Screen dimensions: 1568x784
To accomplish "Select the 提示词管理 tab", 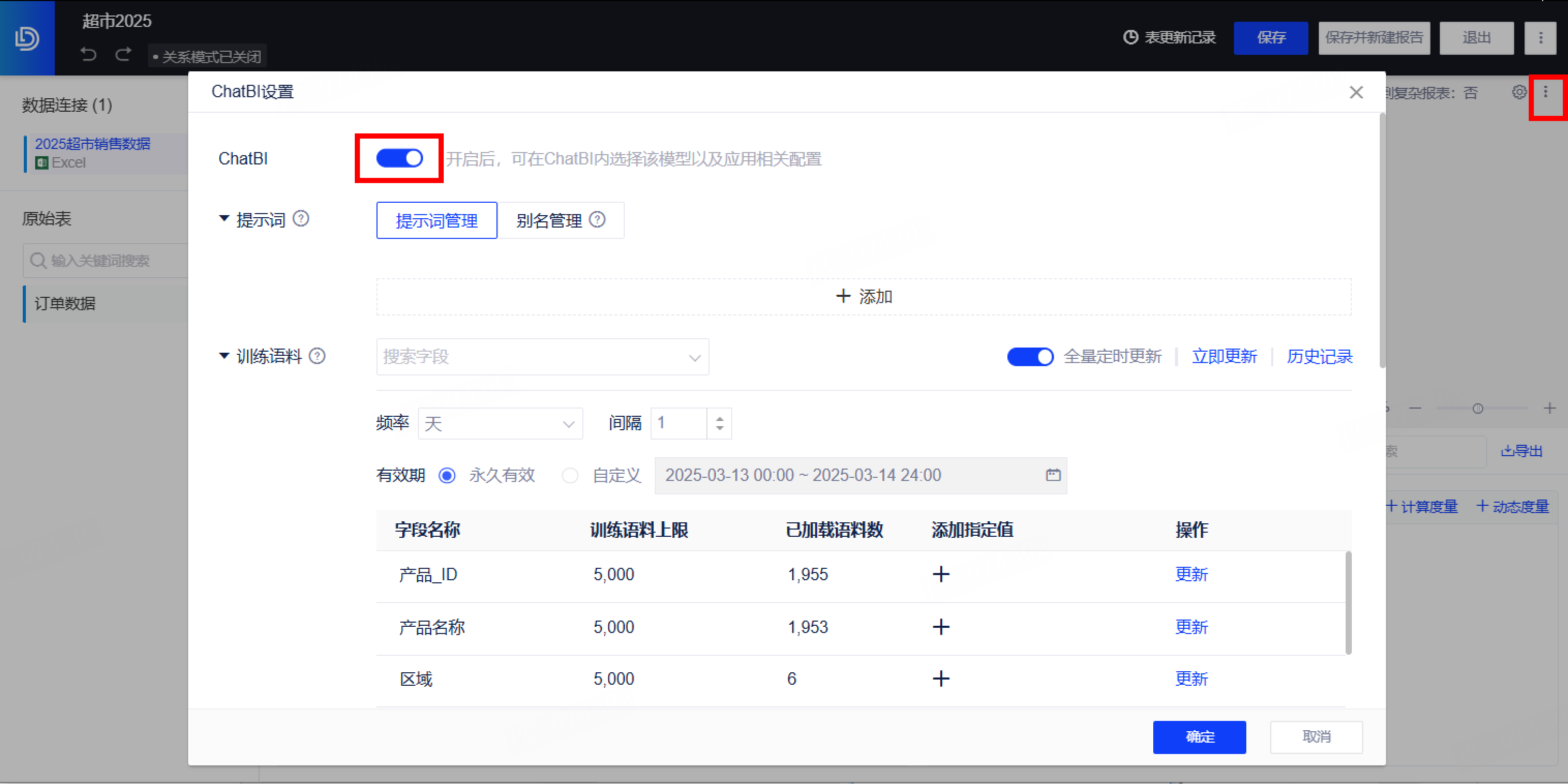I will click(436, 220).
